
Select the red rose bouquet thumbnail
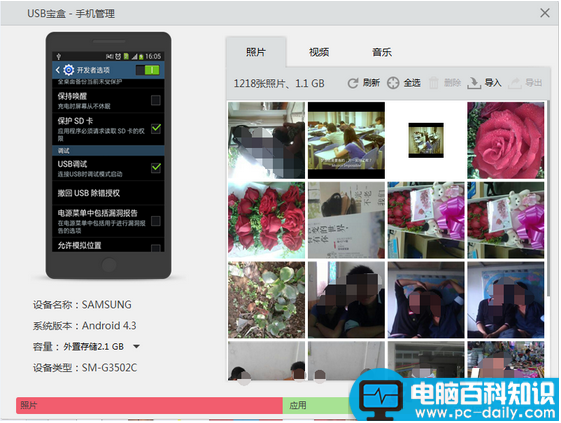[267, 220]
